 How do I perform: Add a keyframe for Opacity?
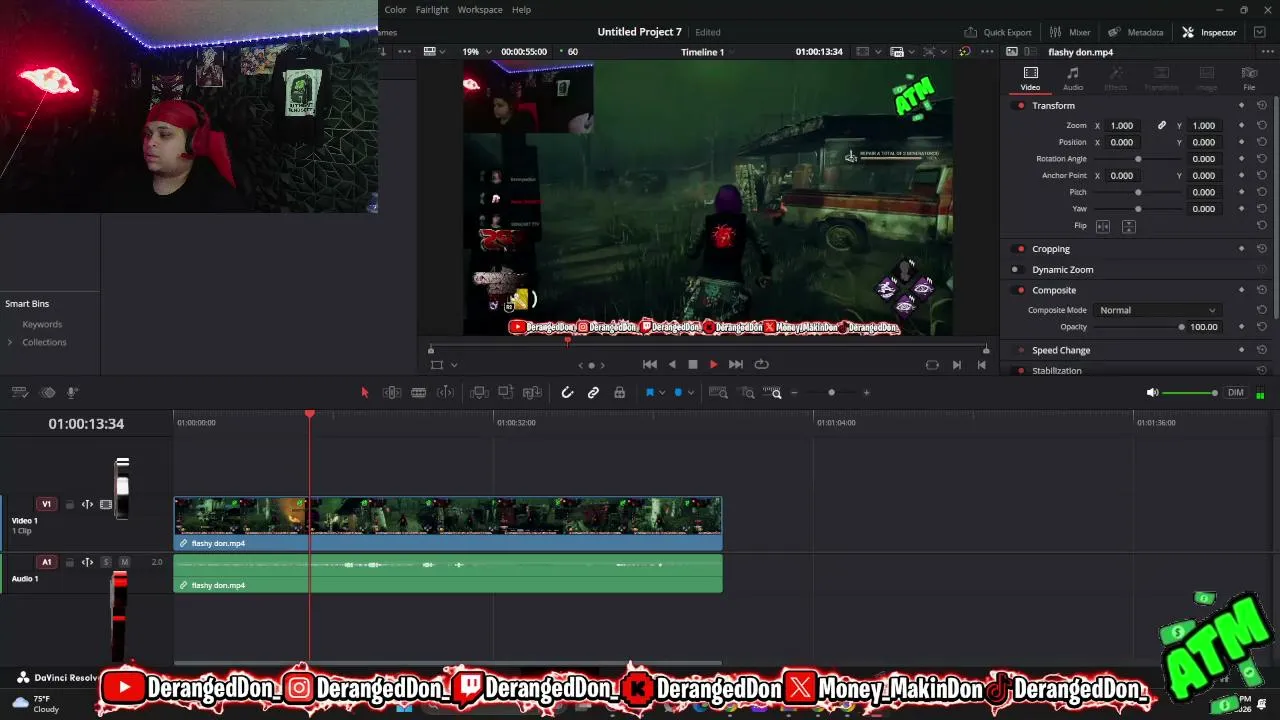(1242, 327)
